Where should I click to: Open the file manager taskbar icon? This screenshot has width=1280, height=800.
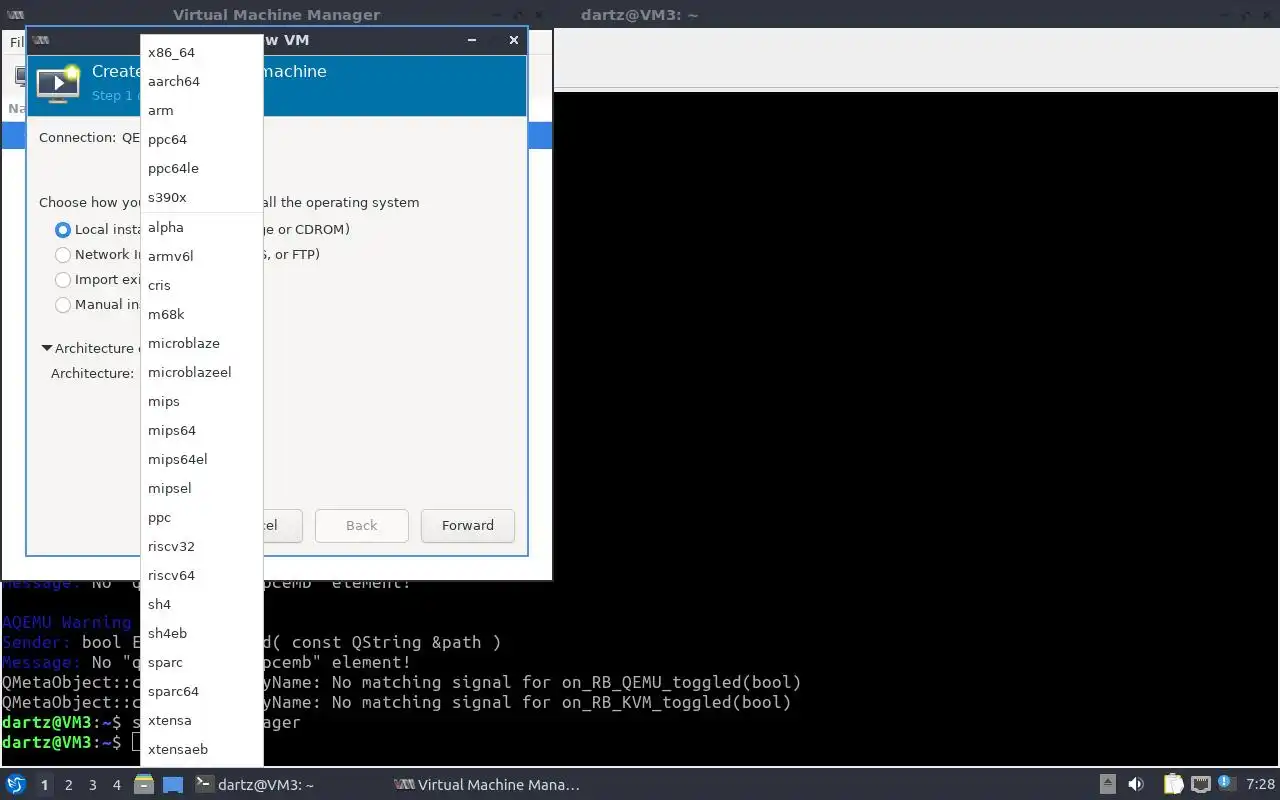(x=143, y=784)
